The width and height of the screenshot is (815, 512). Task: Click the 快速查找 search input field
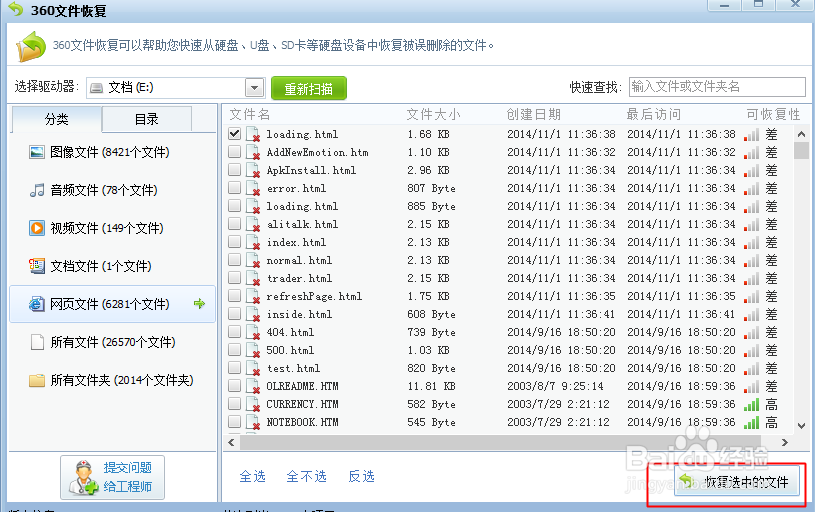point(717,87)
